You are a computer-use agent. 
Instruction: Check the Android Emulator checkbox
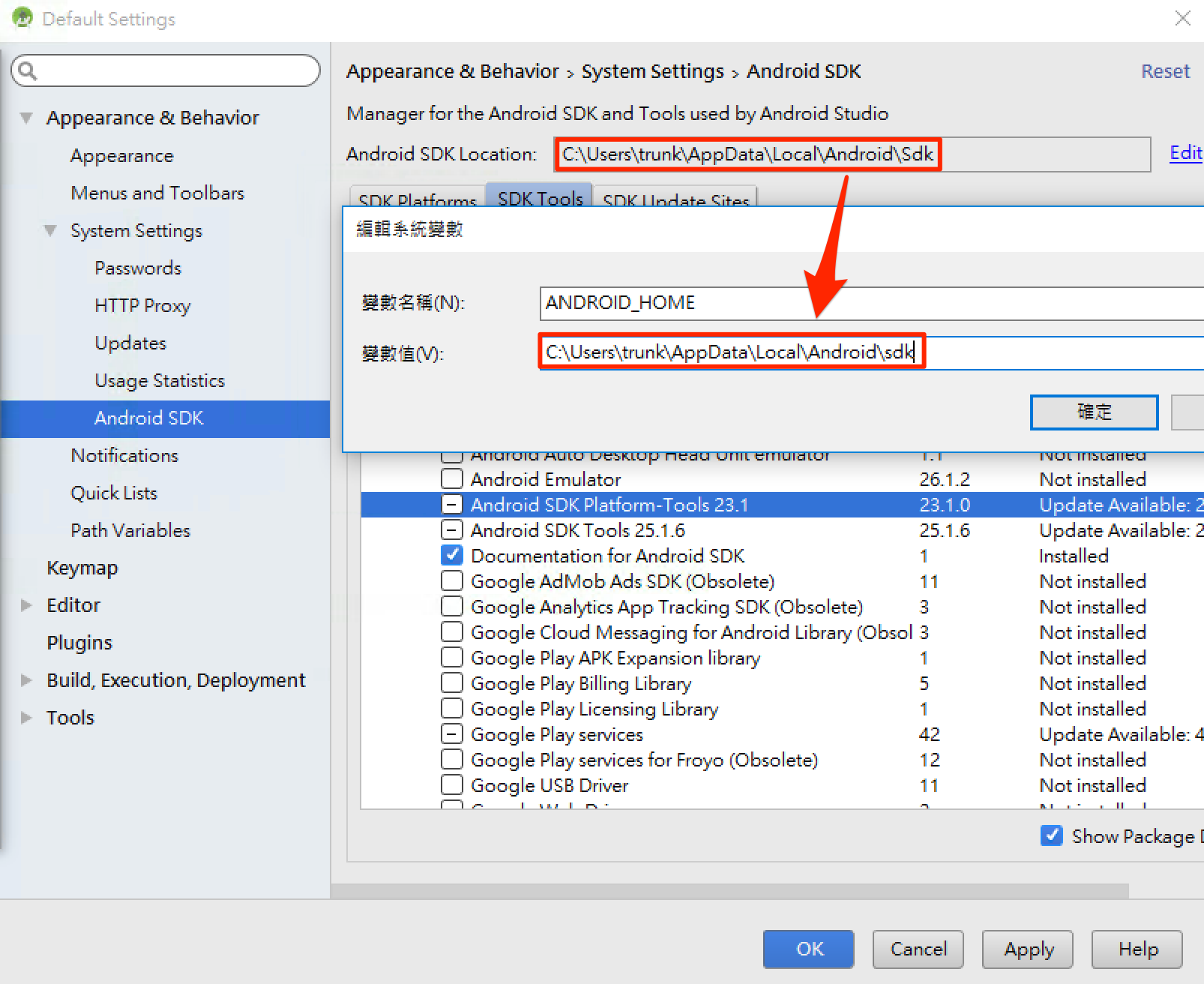coord(452,478)
